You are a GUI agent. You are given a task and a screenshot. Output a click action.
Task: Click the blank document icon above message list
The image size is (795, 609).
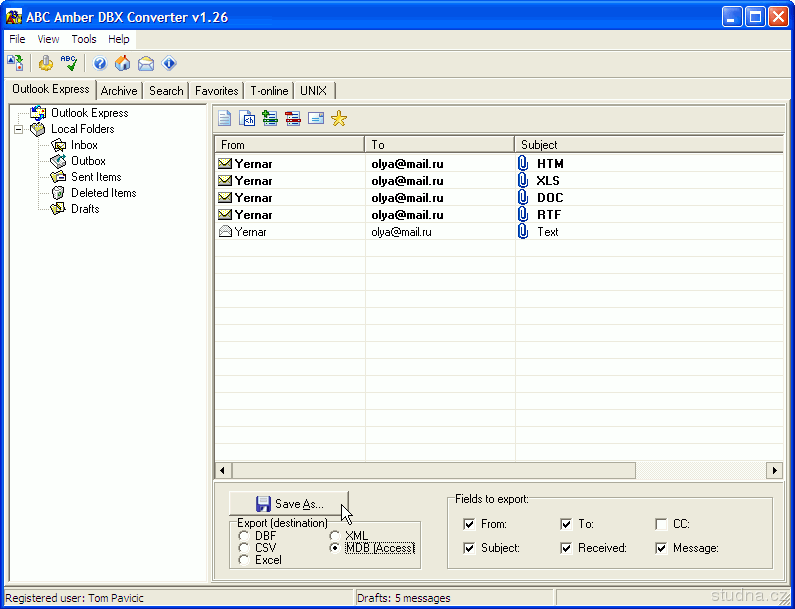(x=225, y=119)
